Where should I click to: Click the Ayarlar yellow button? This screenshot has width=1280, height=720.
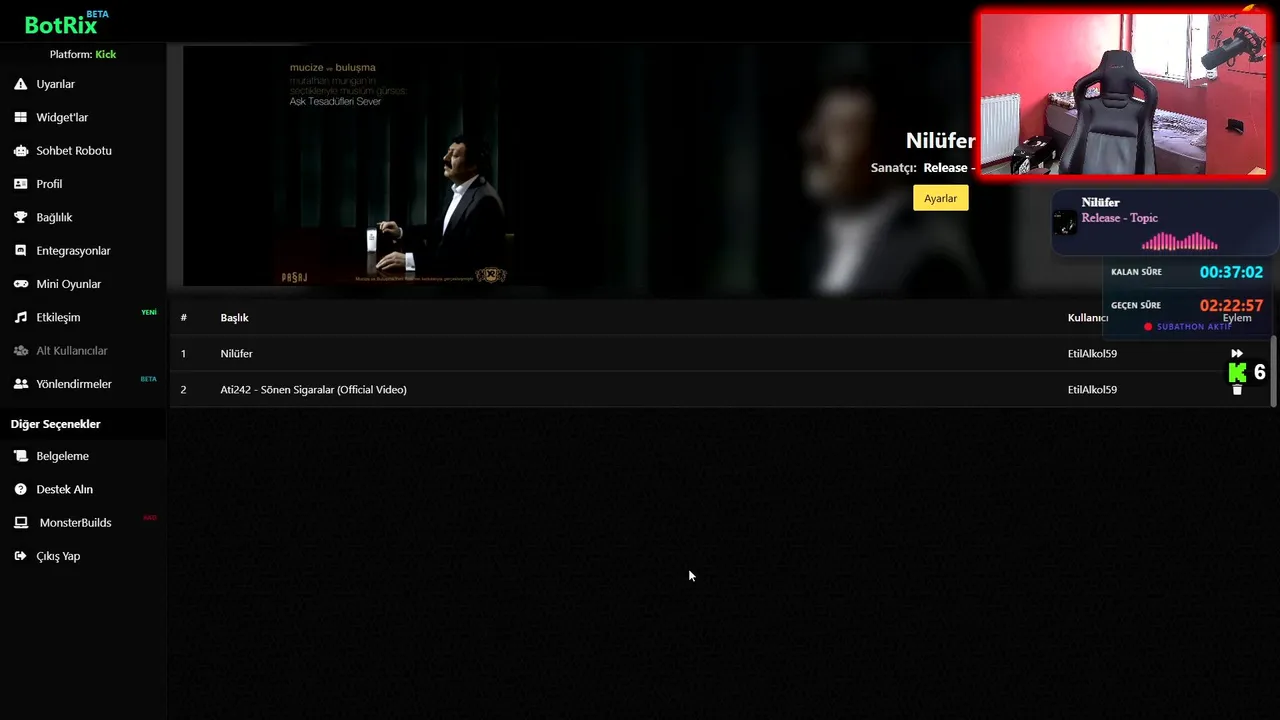tap(940, 198)
